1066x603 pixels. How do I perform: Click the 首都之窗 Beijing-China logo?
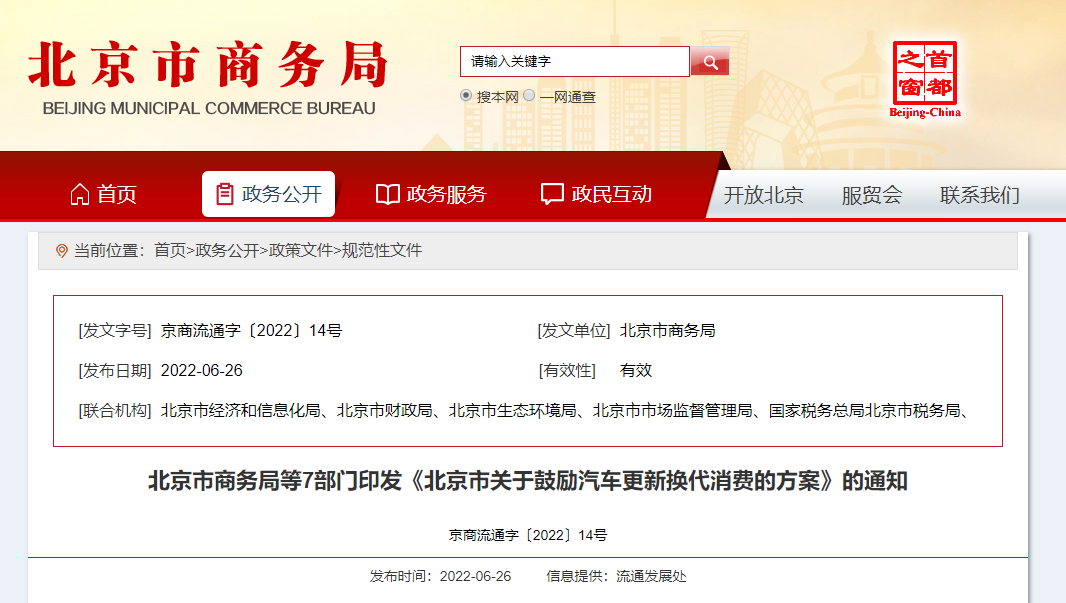pos(925,78)
